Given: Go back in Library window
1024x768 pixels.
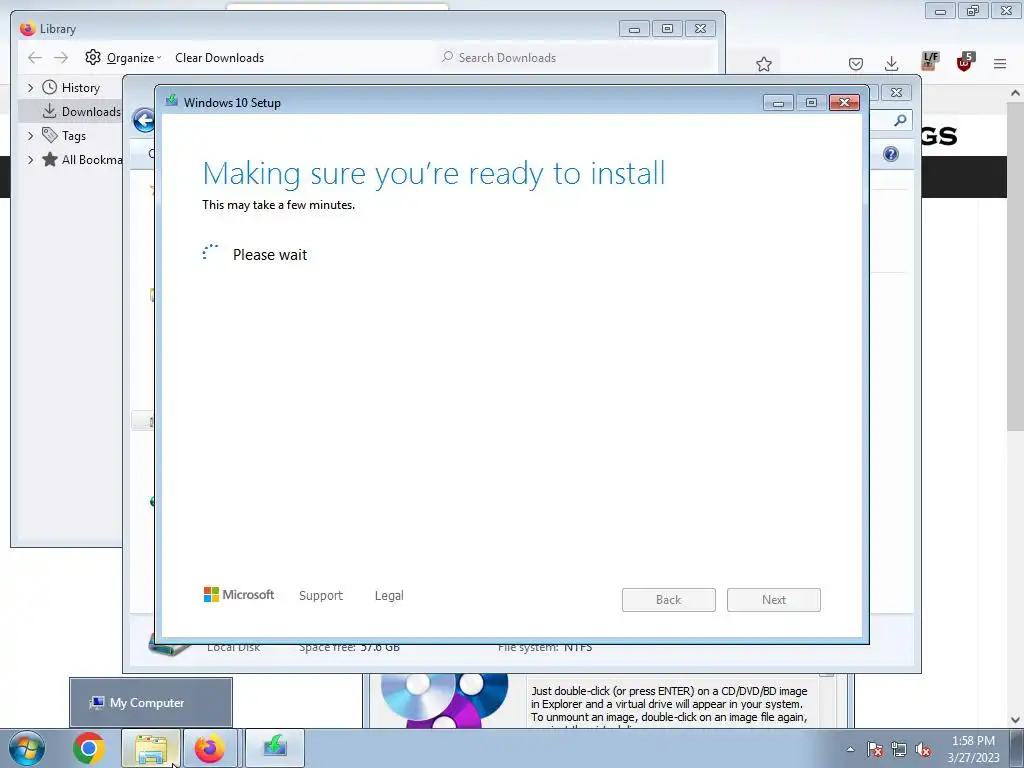Looking at the screenshot, I should coord(35,57).
